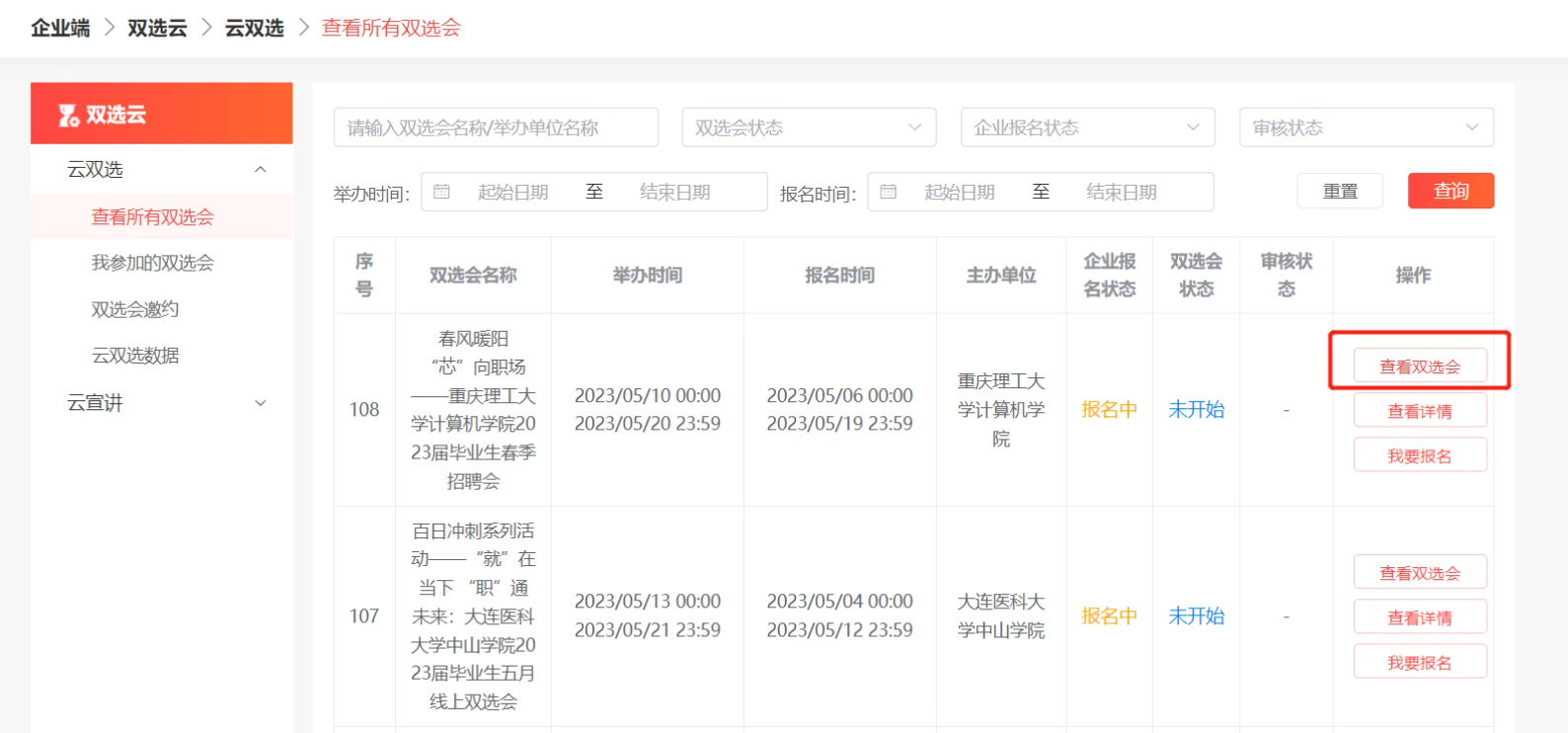Click 举办时间 结束日期 field
This screenshot has width=1568, height=733.
click(675, 192)
